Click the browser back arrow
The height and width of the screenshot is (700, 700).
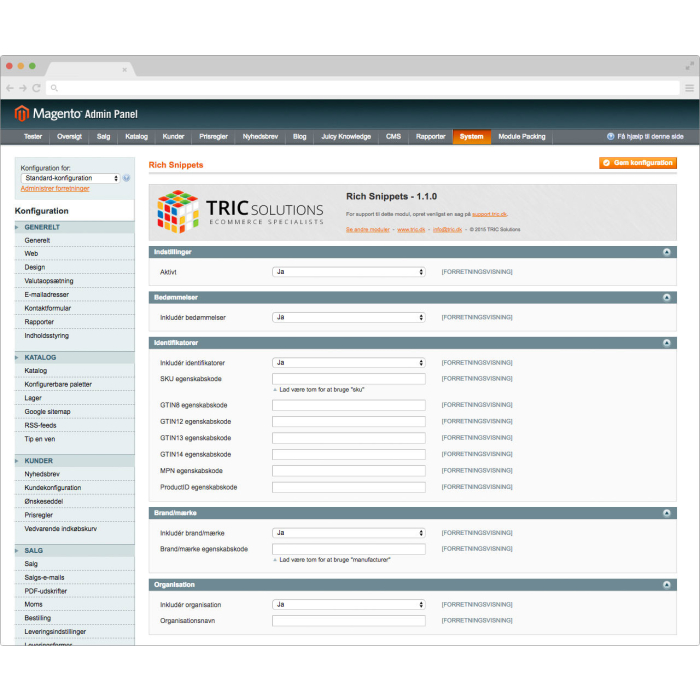point(10,88)
